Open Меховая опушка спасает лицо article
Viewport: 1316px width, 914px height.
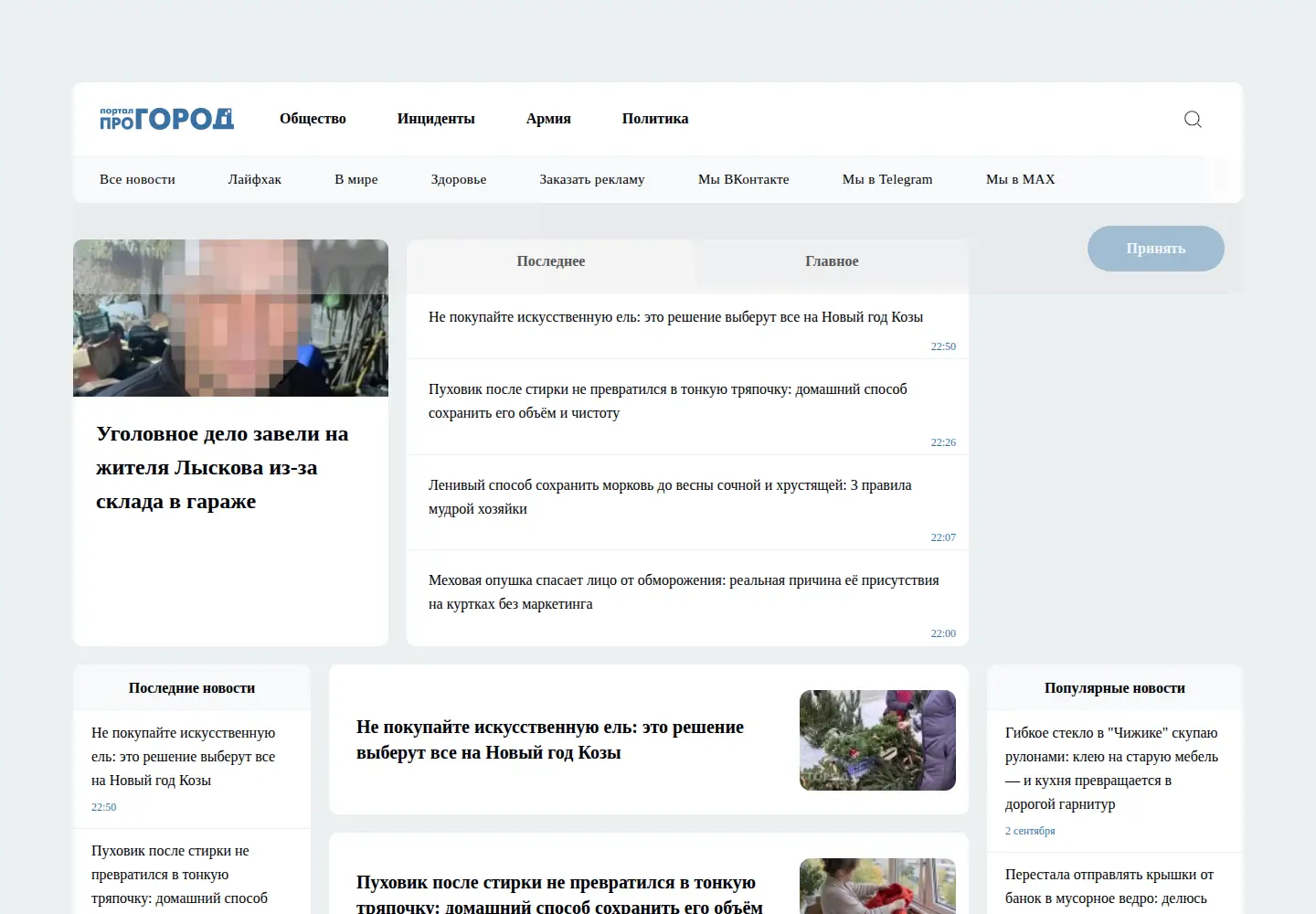pos(684,592)
